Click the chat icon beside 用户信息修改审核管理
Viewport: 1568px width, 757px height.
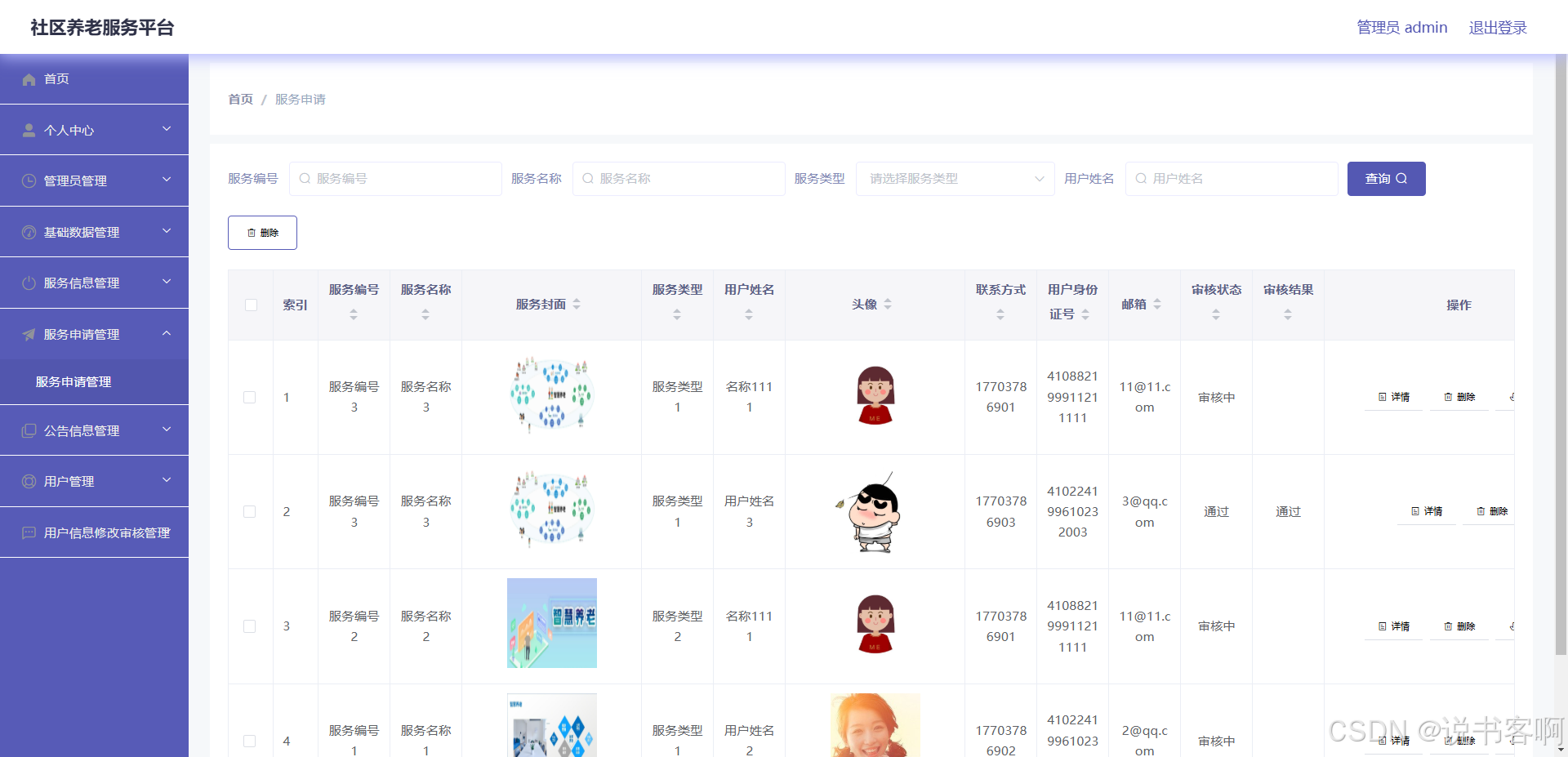point(29,532)
